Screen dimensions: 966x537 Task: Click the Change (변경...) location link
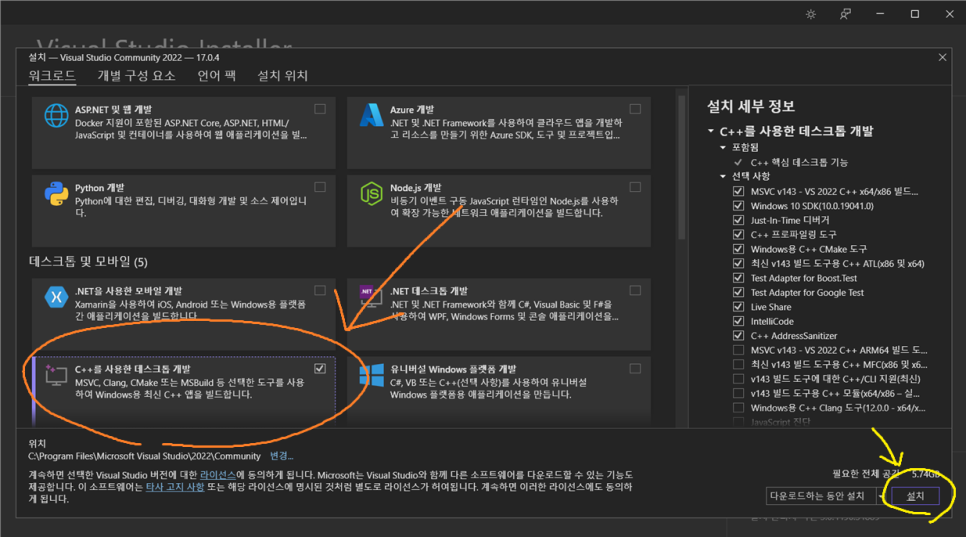click(282, 456)
